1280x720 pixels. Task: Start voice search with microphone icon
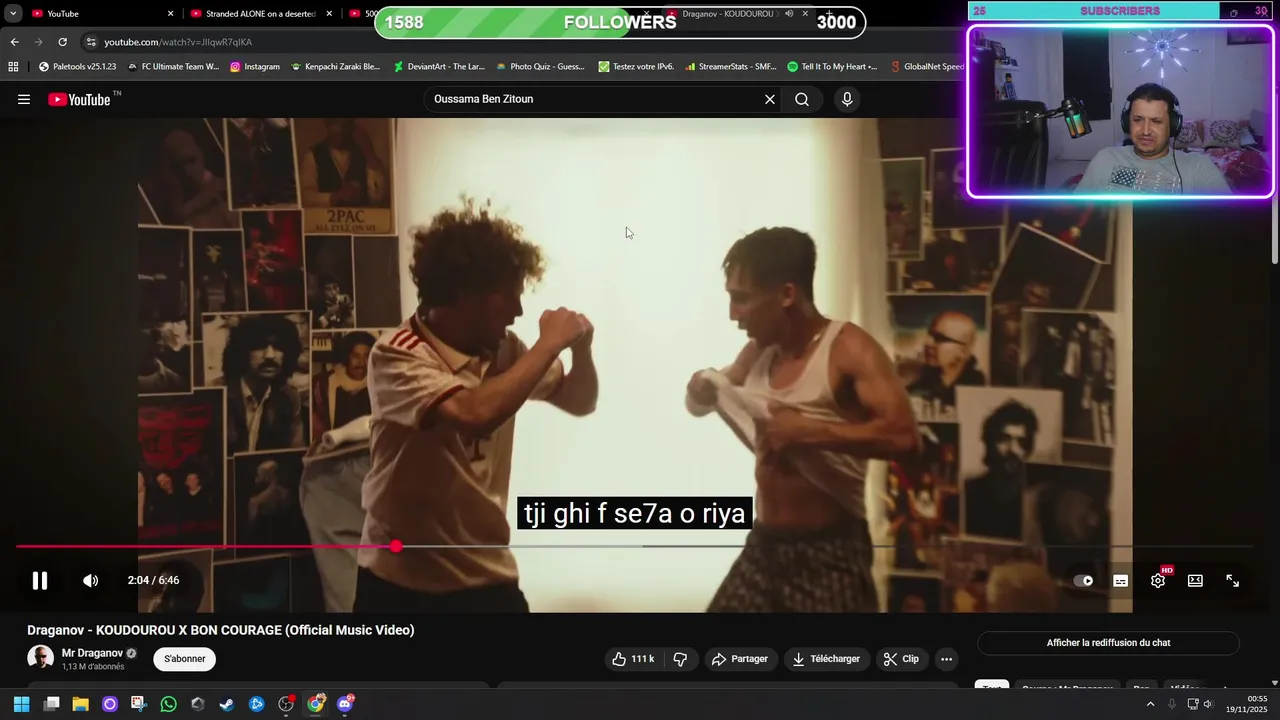point(847,99)
